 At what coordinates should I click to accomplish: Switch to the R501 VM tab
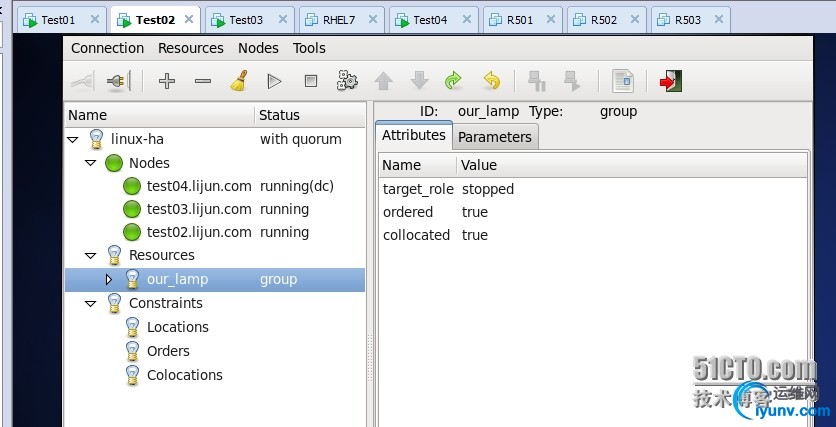point(520,20)
